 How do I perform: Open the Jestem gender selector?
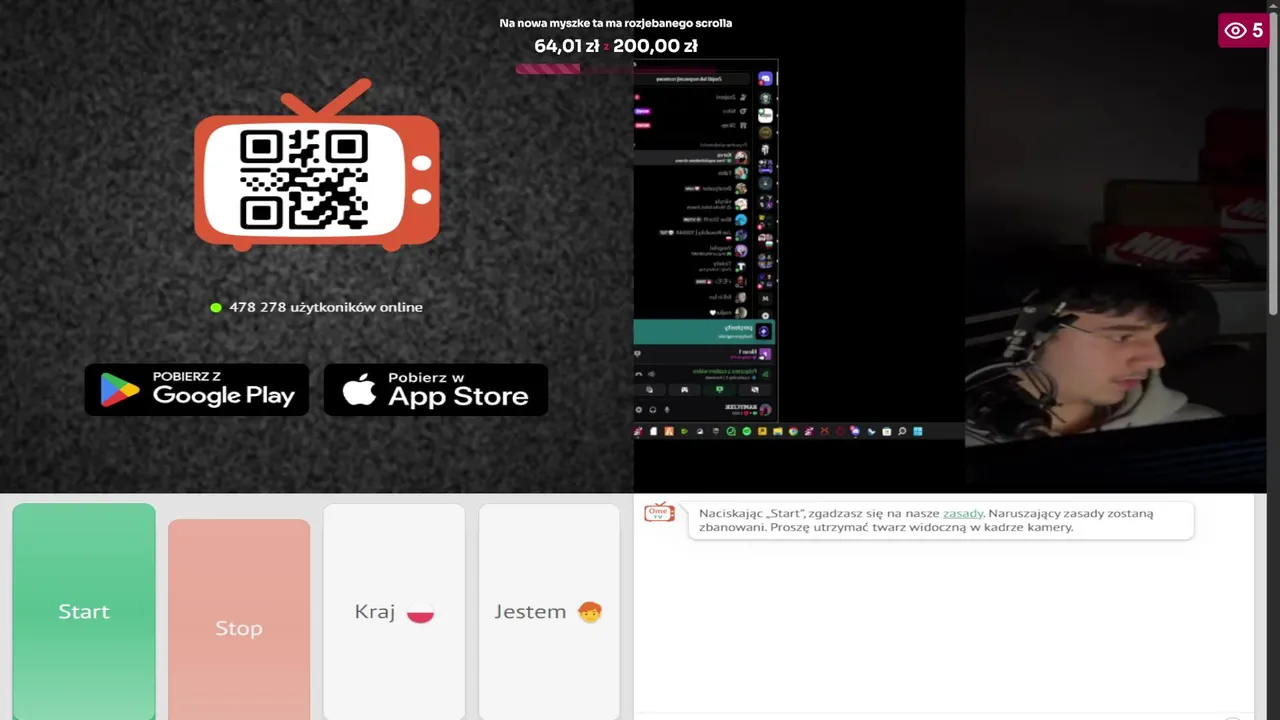click(x=549, y=611)
